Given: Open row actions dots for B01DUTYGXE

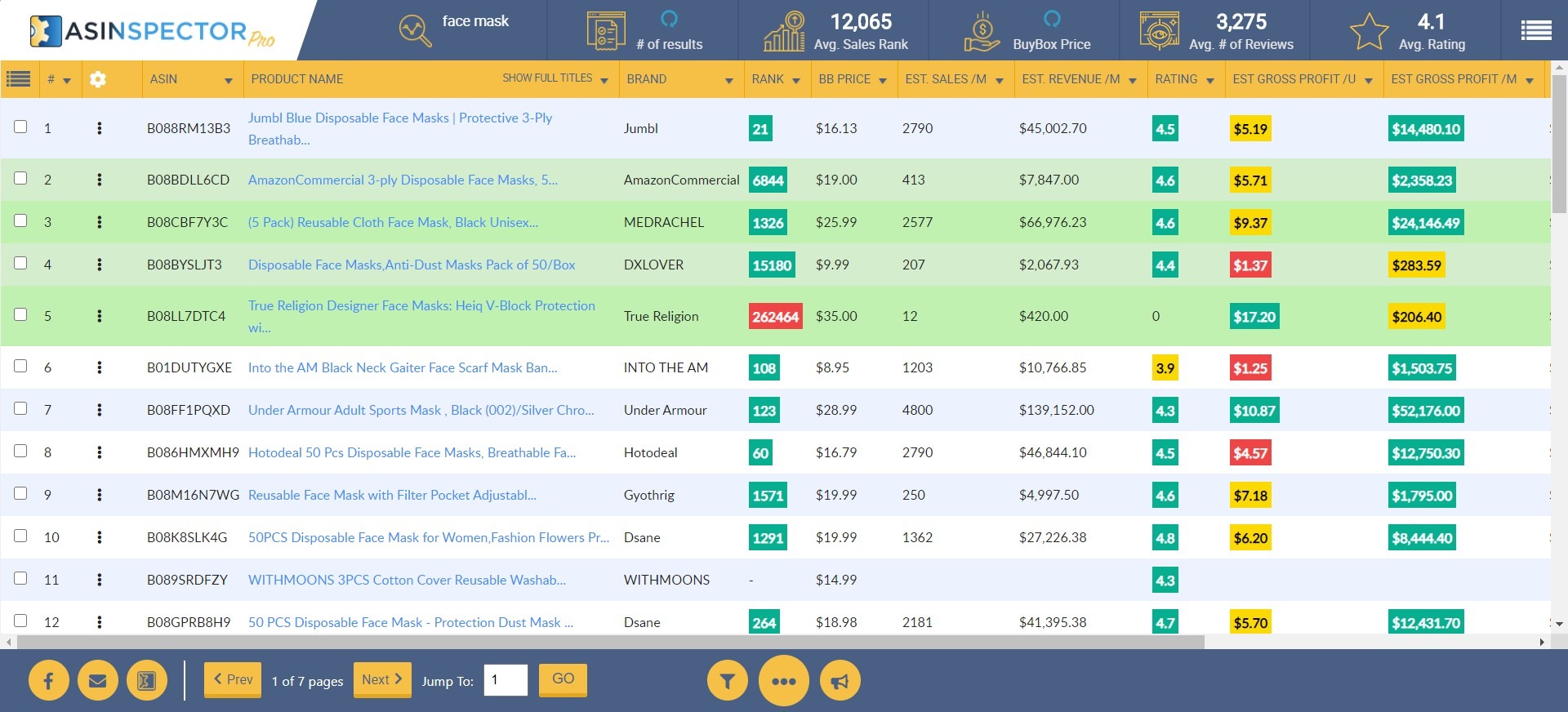Looking at the screenshot, I should coord(100,367).
